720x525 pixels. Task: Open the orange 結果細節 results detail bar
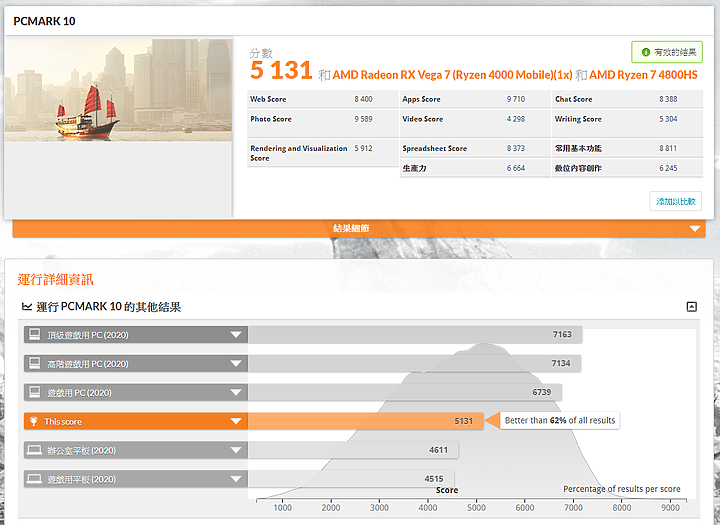coord(359,228)
